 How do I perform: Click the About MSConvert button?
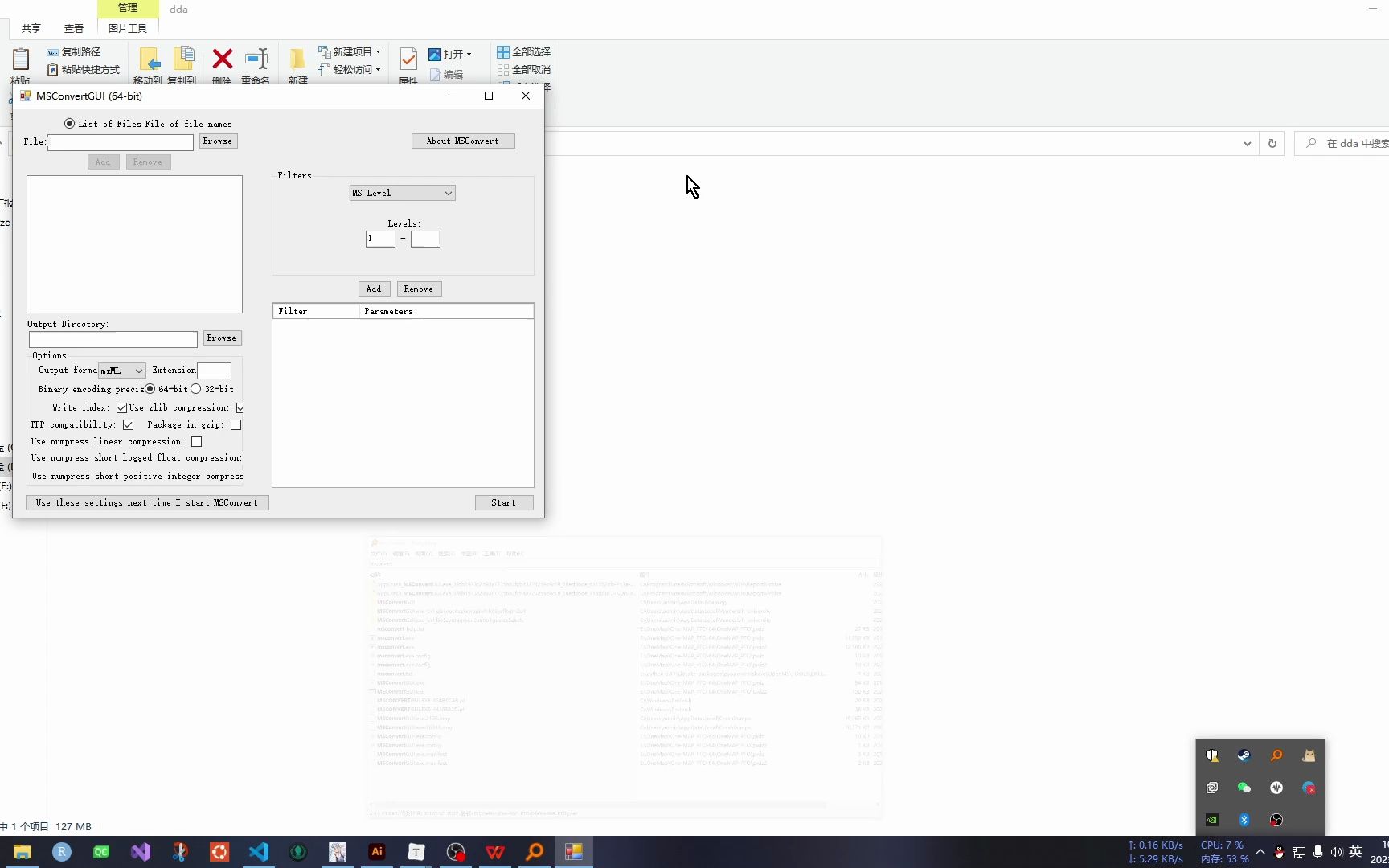tap(463, 141)
